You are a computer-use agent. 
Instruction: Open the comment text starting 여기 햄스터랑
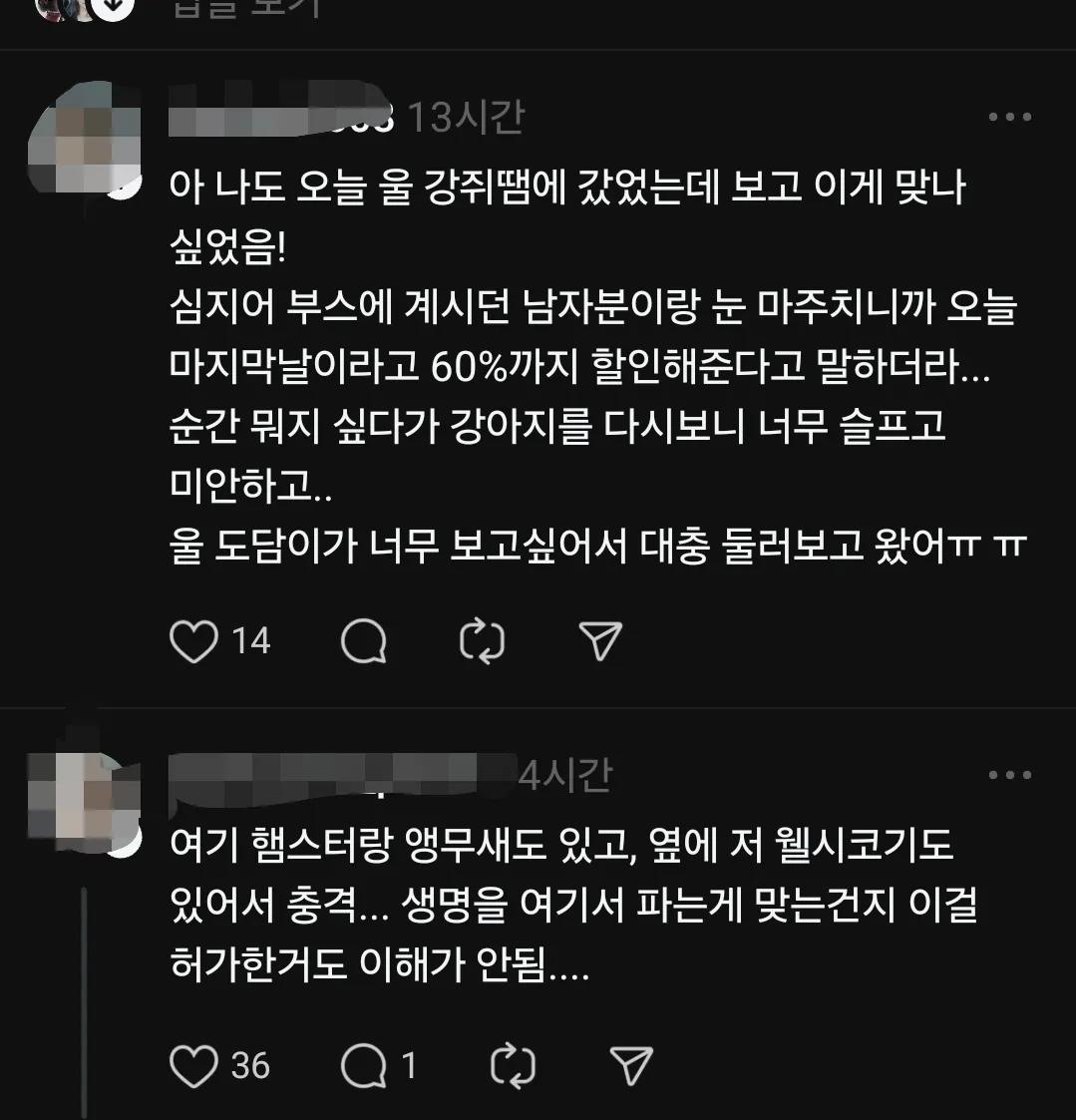(x=573, y=905)
